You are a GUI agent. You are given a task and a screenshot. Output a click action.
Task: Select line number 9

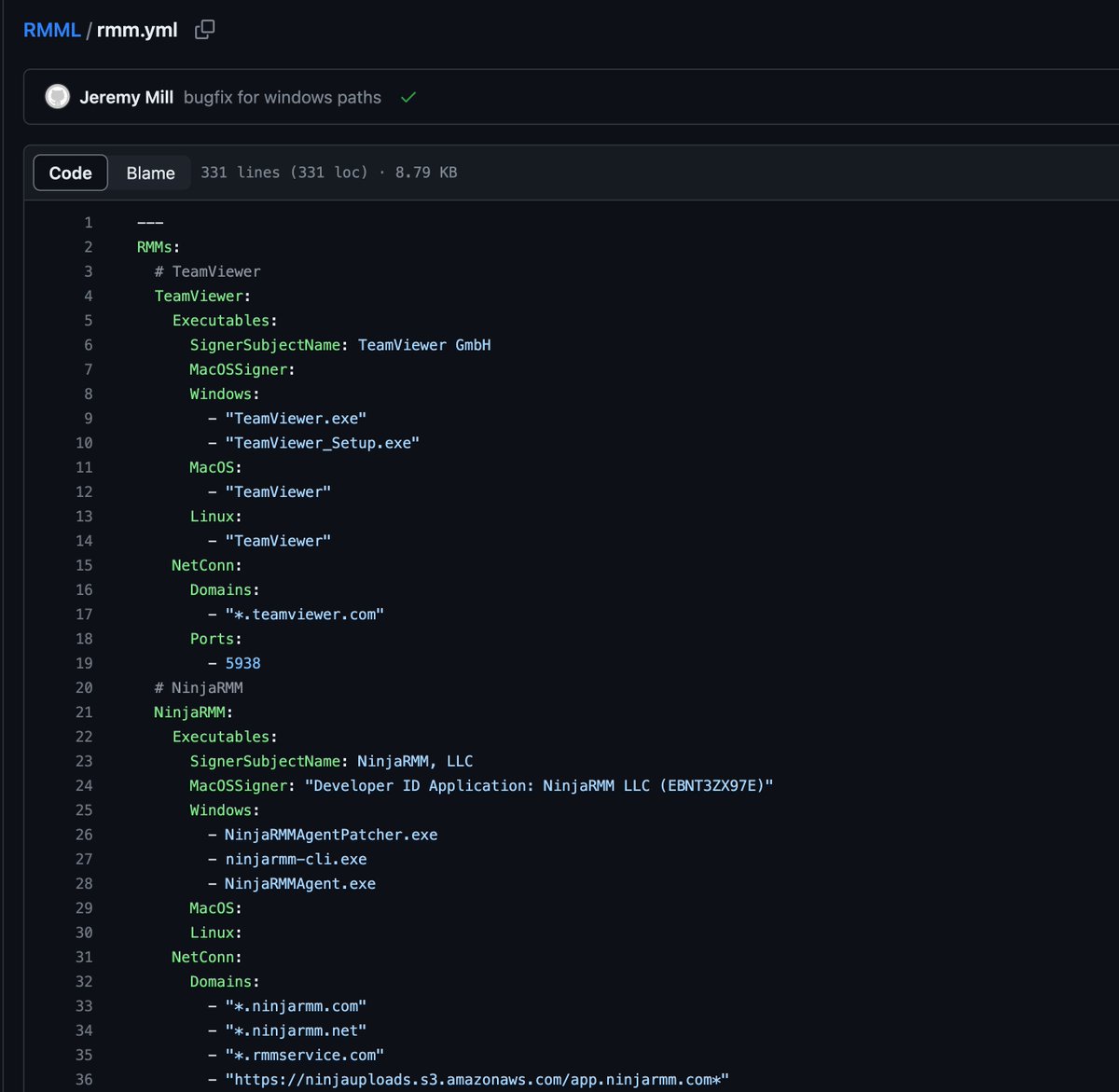pyautogui.click(x=89, y=418)
